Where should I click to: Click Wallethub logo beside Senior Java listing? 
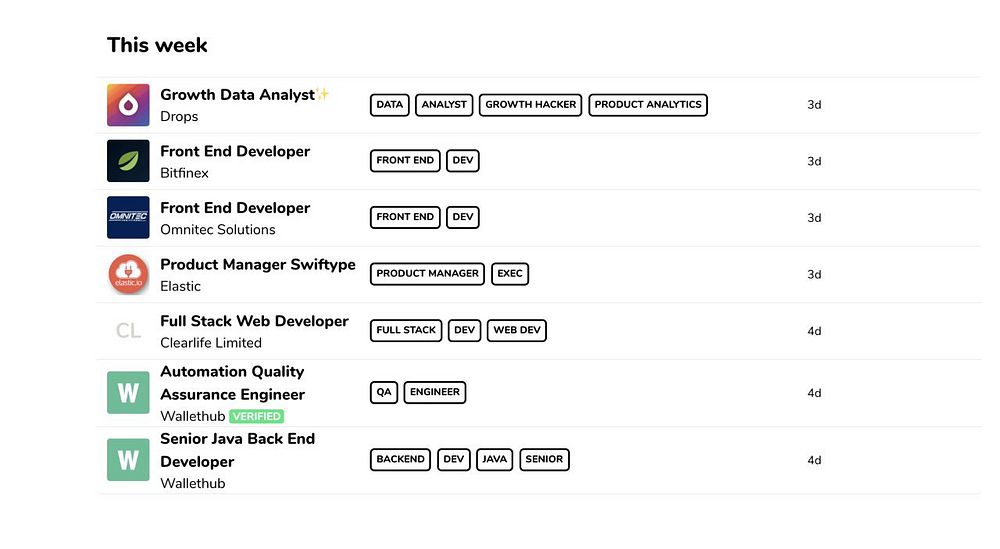[128, 460]
